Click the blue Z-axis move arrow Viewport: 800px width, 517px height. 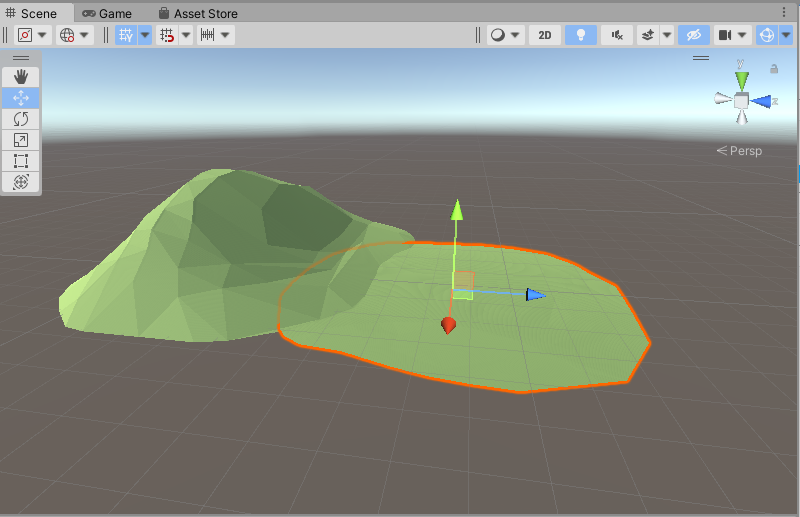[x=535, y=294]
